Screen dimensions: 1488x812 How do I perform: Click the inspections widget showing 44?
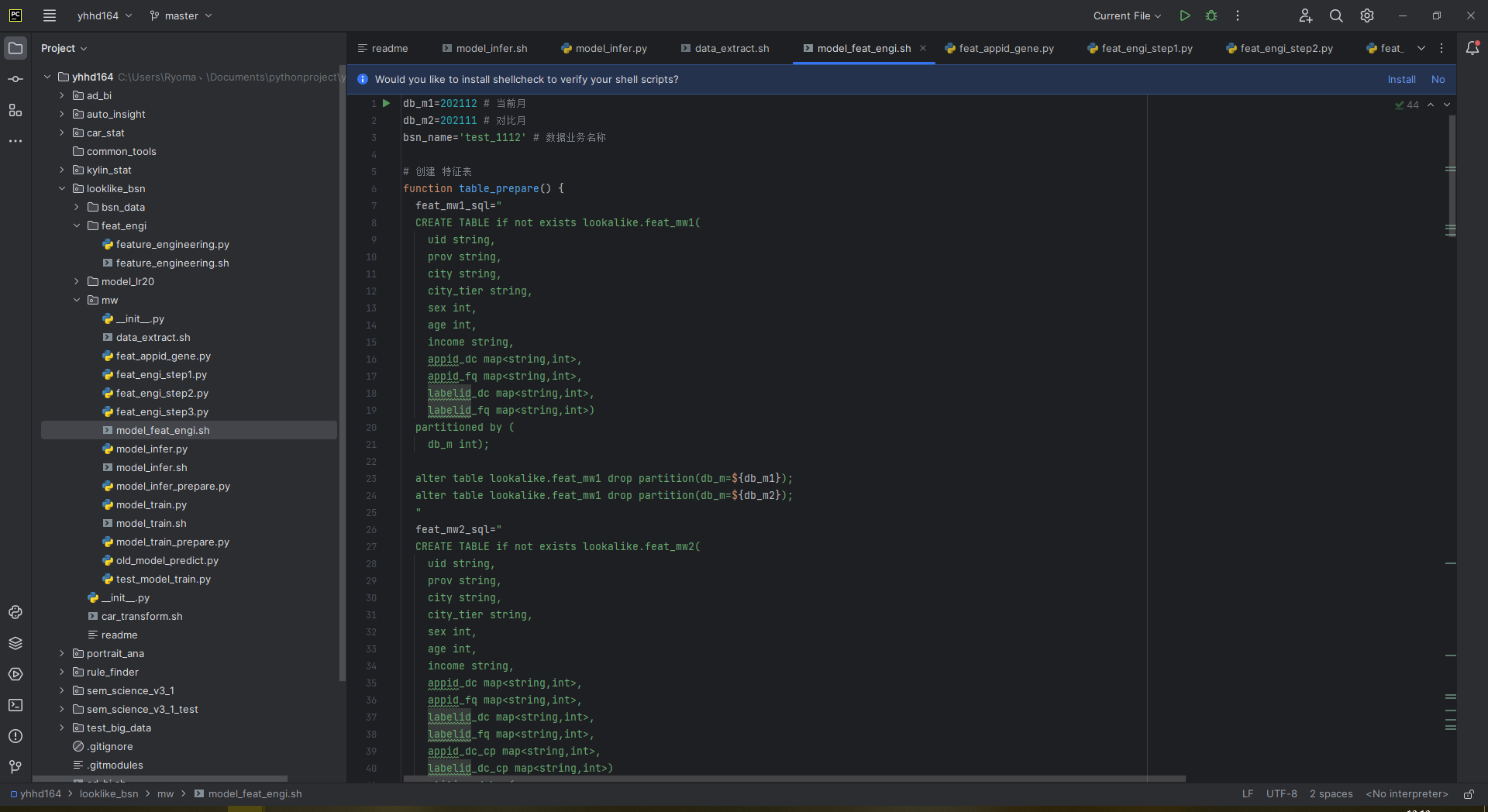coord(1407,105)
